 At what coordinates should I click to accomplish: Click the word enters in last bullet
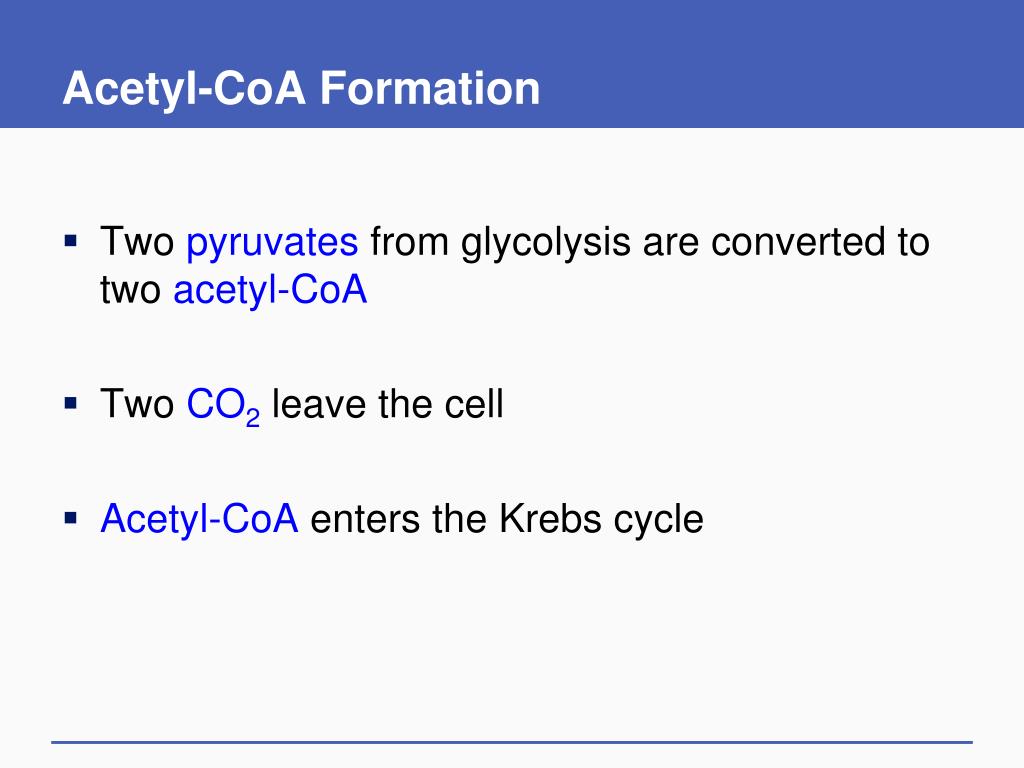[x=365, y=521]
